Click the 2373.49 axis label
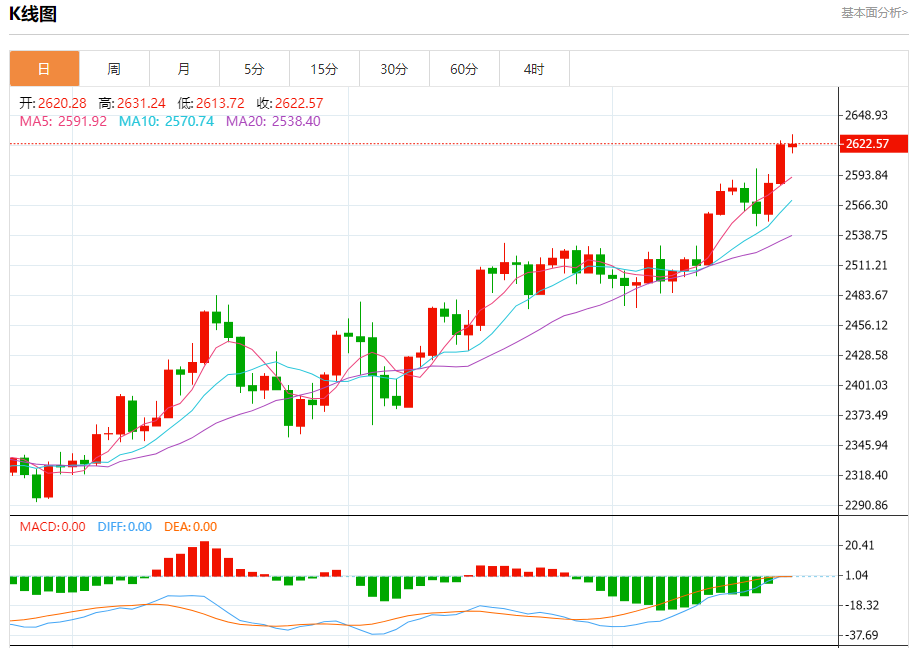Screen dimensions: 917x648 pos(866,415)
